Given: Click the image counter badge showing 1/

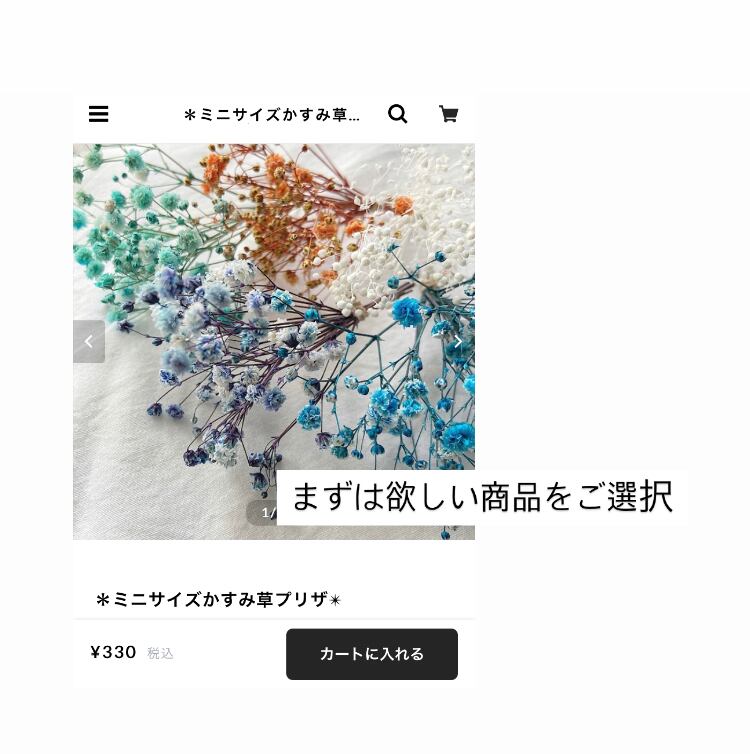Looking at the screenshot, I should 262,513.
